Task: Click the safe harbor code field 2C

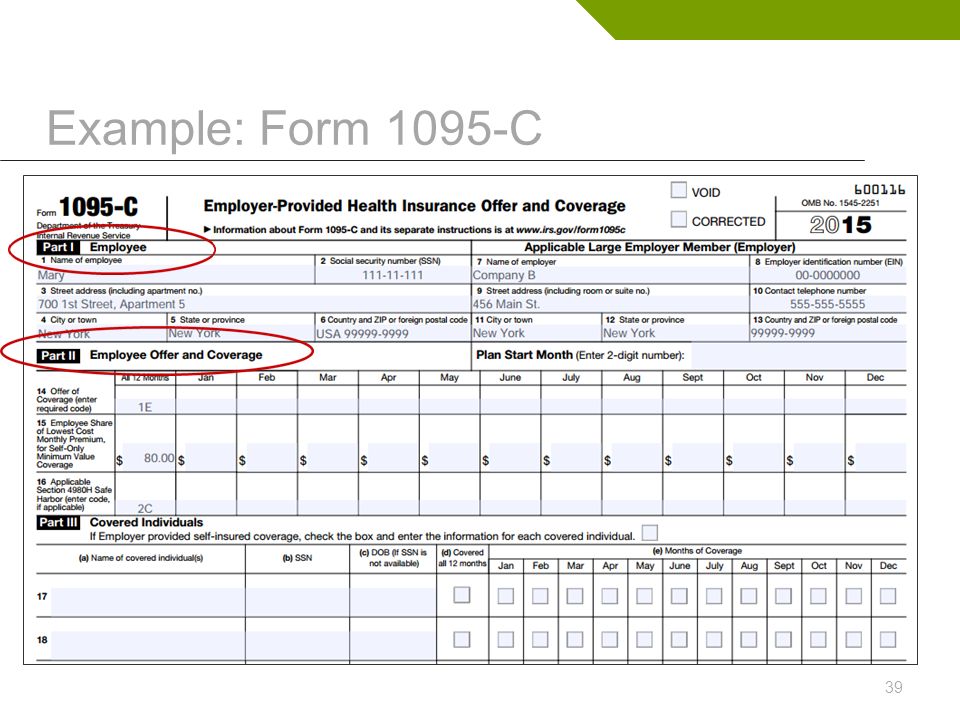Action: pos(145,508)
